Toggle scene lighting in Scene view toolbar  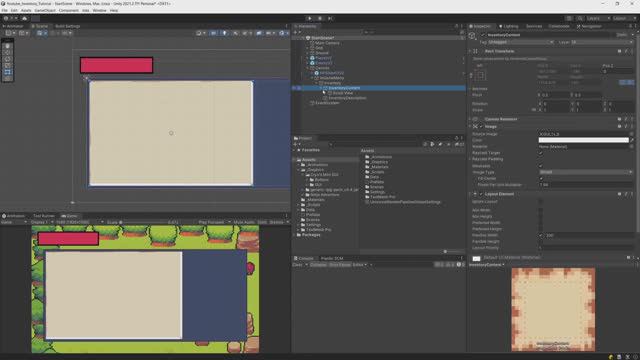[224, 33]
